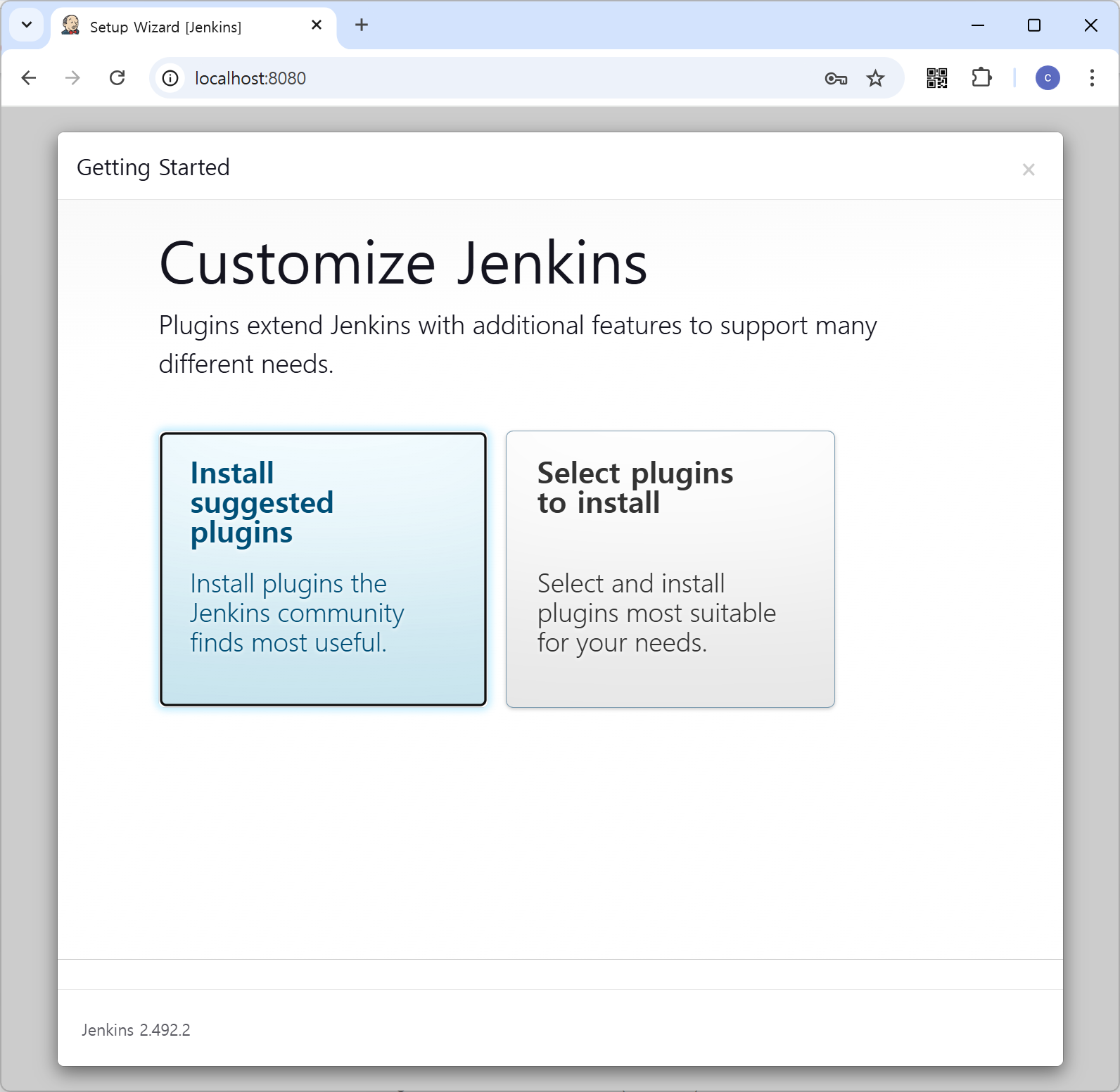Screen dimensions: 1120x1092
Task: Select the Setup Wizard [Jenkins] tab
Action: coord(193,27)
